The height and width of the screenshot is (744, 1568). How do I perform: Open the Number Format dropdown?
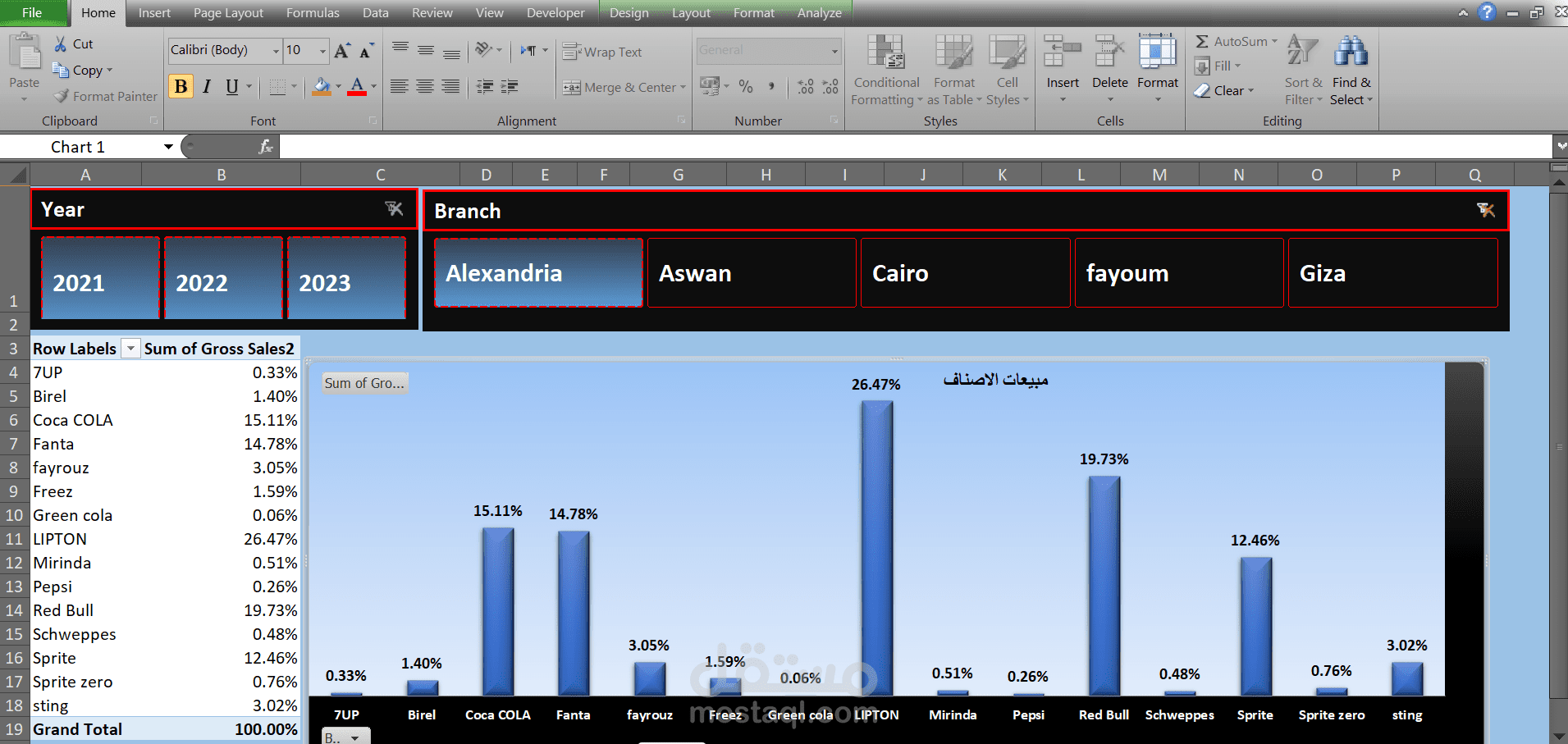(x=834, y=51)
